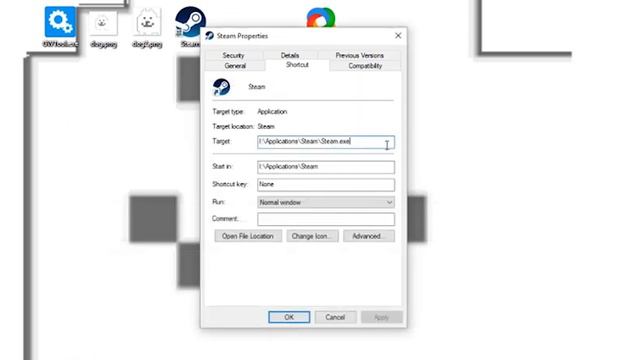640x360 pixels.
Task: Click into the Comment field
Action: pyautogui.click(x=326, y=219)
